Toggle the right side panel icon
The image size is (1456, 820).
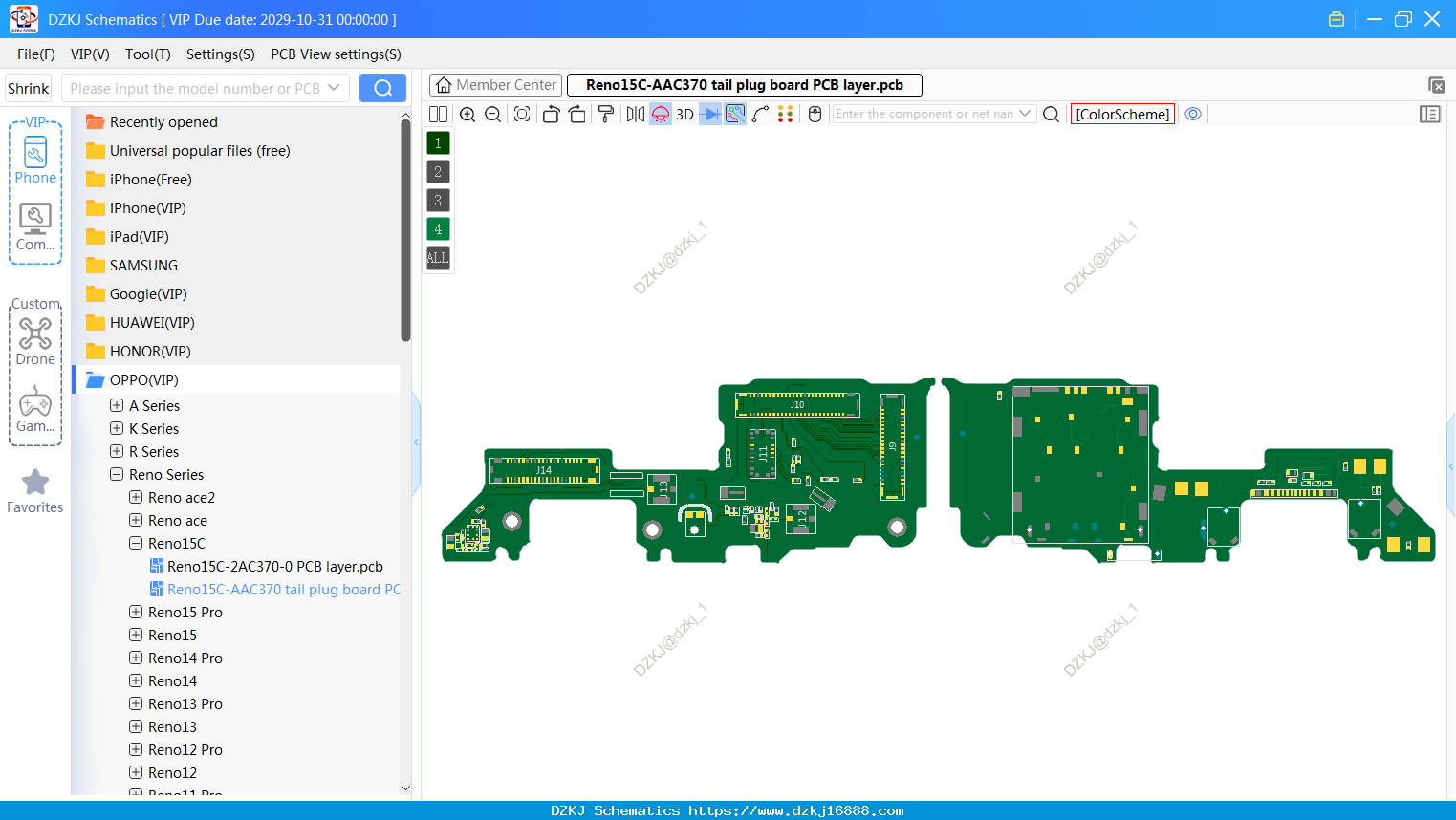(1430, 114)
